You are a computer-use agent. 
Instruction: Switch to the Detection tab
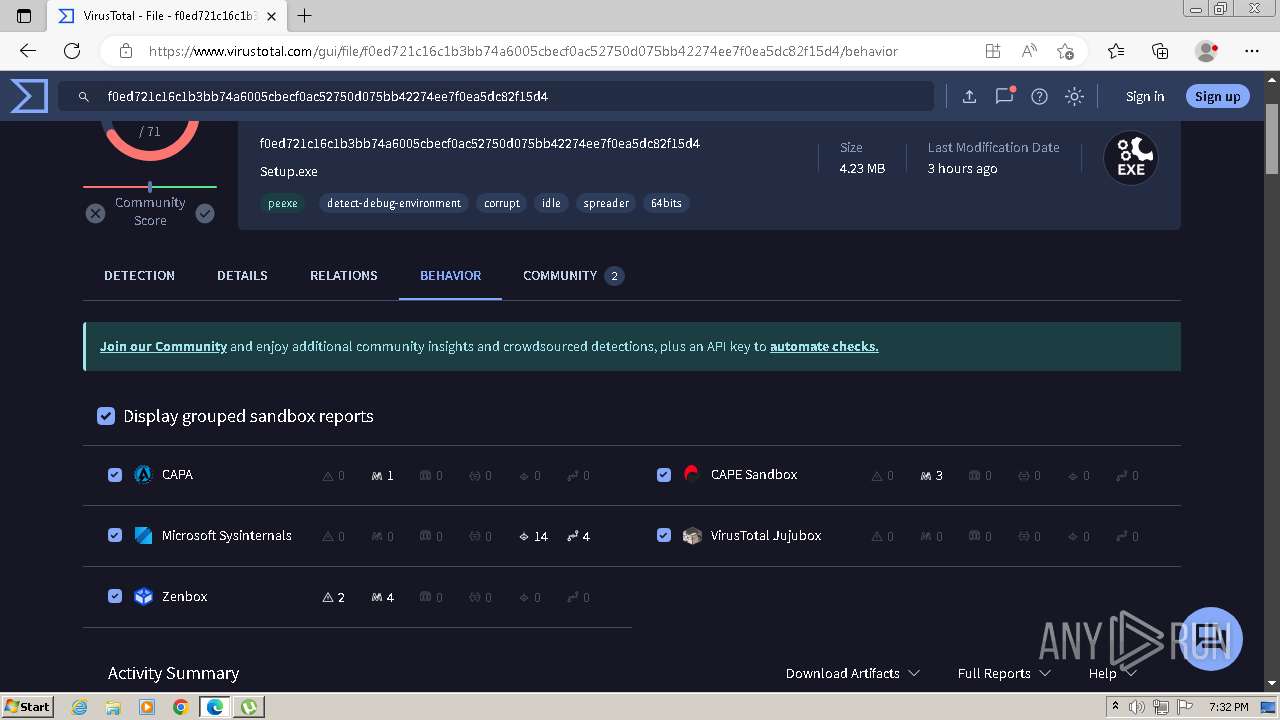tap(139, 275)
